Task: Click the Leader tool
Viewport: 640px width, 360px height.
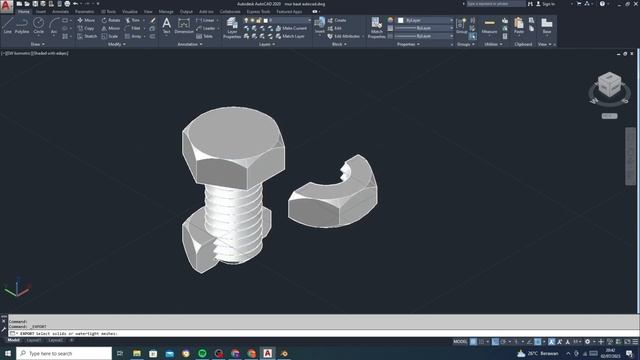Action: pos(206,28)
